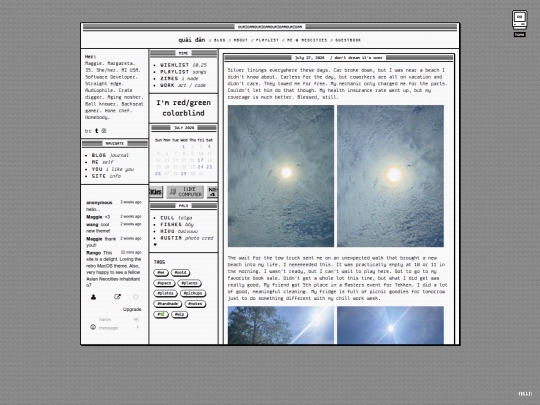Filter posts by #handmade tag
540x405 pixels.
tap(167, 304)
